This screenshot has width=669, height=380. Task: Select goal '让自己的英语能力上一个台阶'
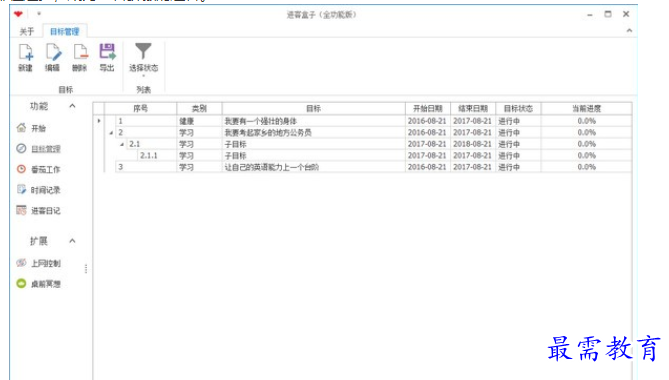272,167
